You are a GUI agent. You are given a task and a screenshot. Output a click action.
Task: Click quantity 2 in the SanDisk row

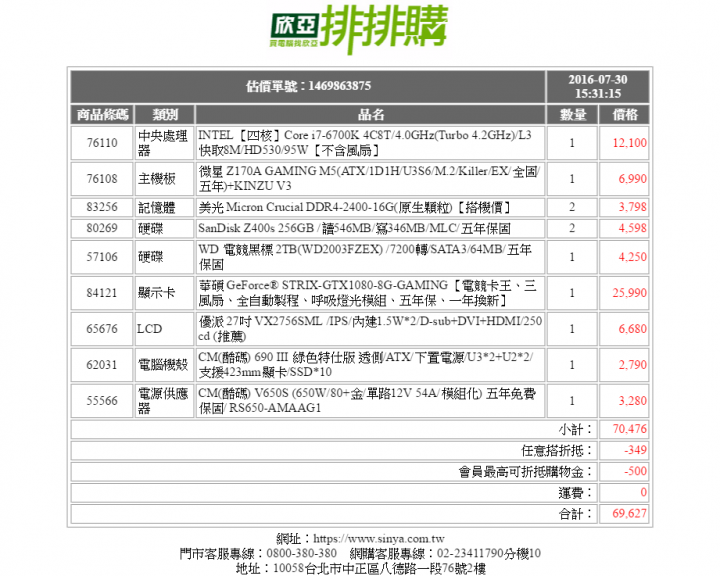pyautogui.click(x=572, y=228)
